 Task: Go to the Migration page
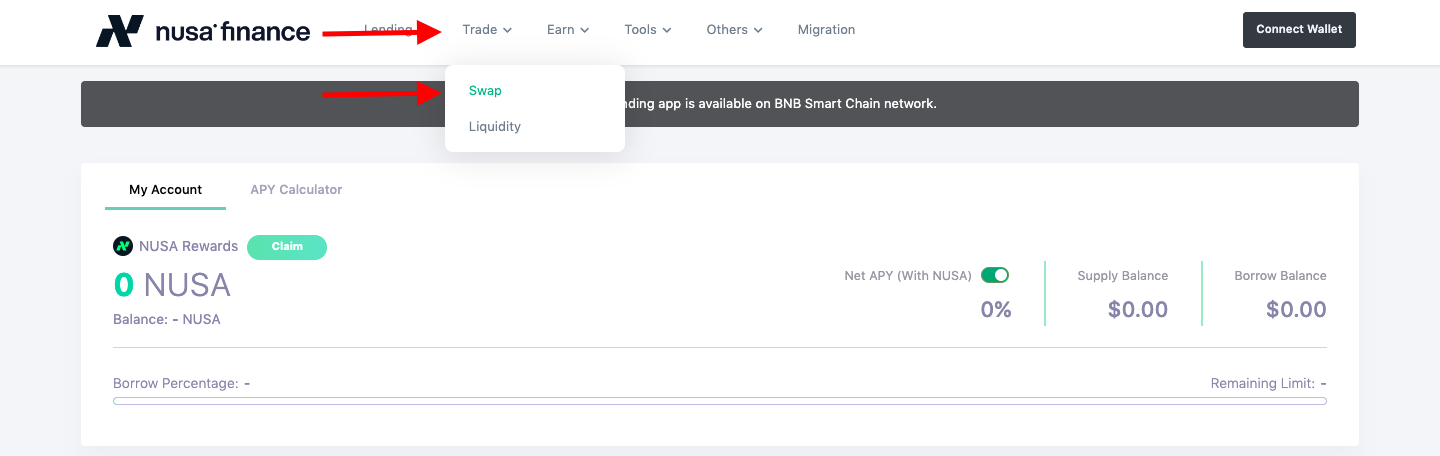[x=826, y=30]
